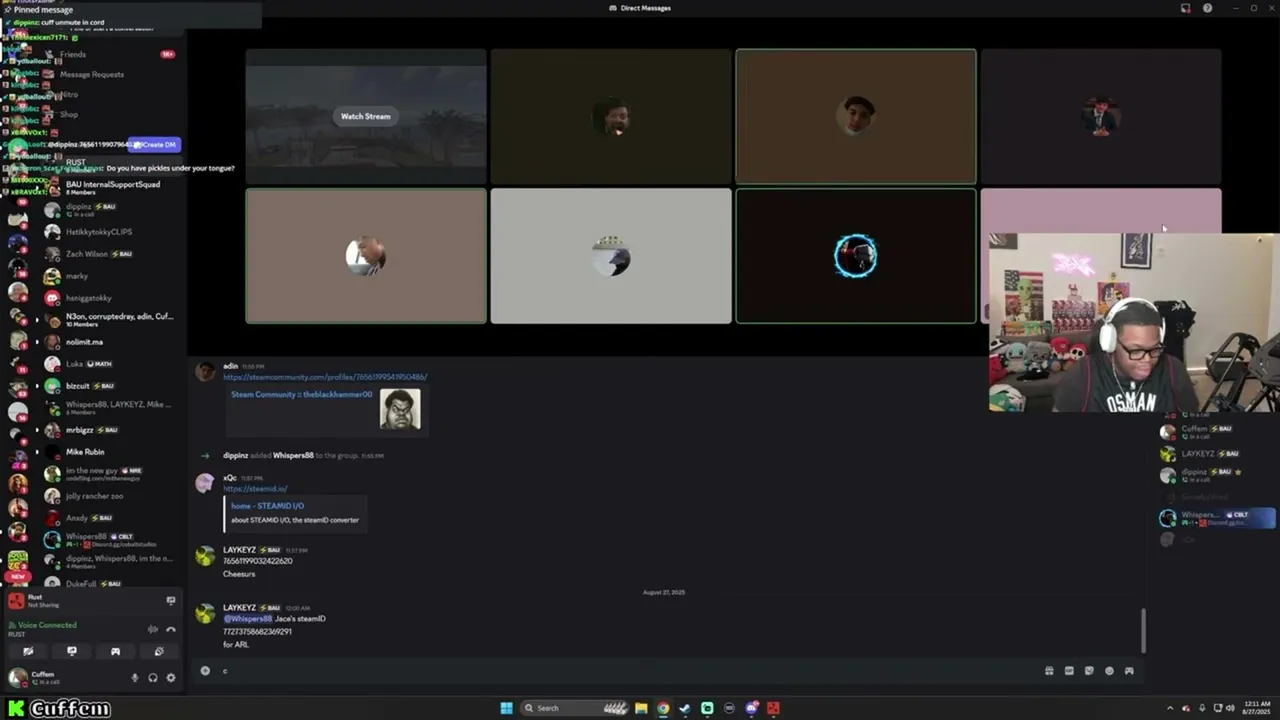1280x720 pixels.
Task: Open apps launcher in message bar
Action: pyautogui.click(x=1129, y=671)
